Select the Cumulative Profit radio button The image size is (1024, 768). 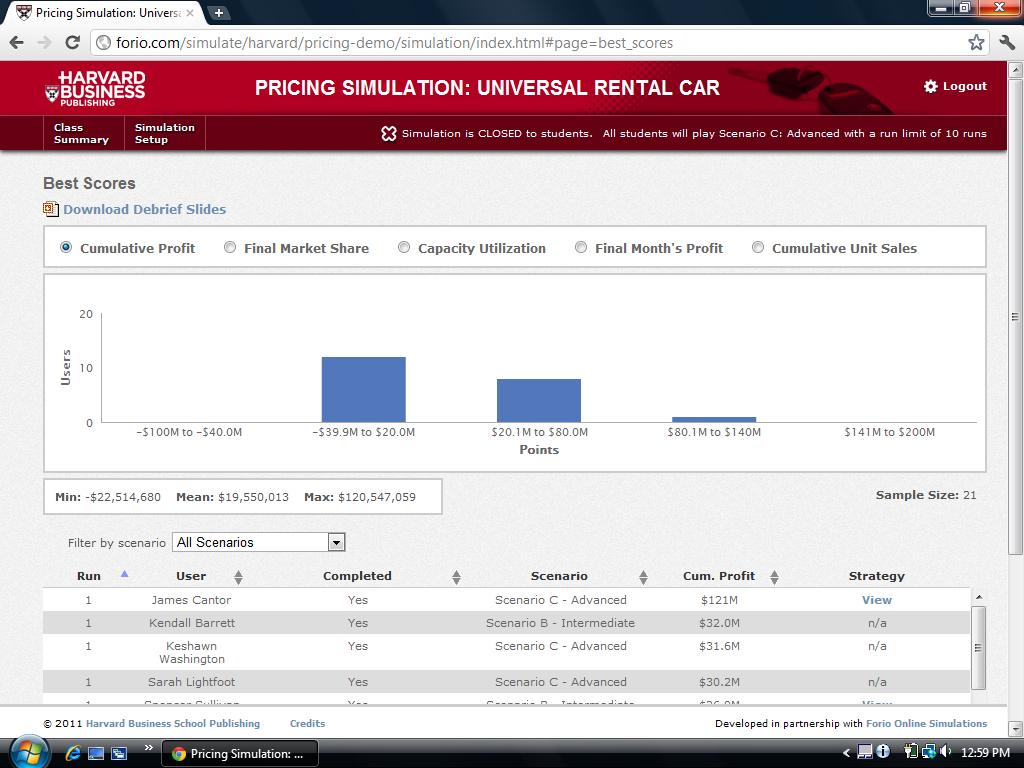(66, 248)
